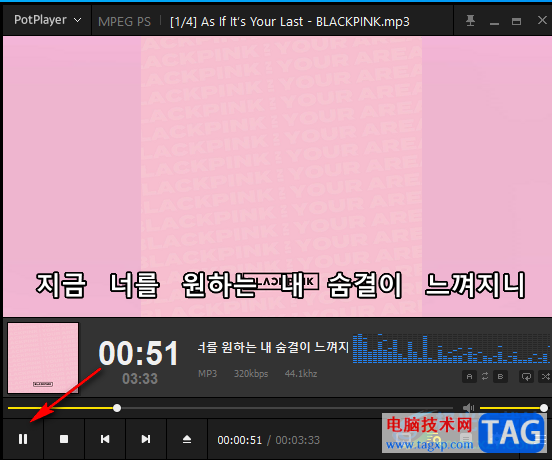Click the MP3 codec label

[x=207, y=373]
